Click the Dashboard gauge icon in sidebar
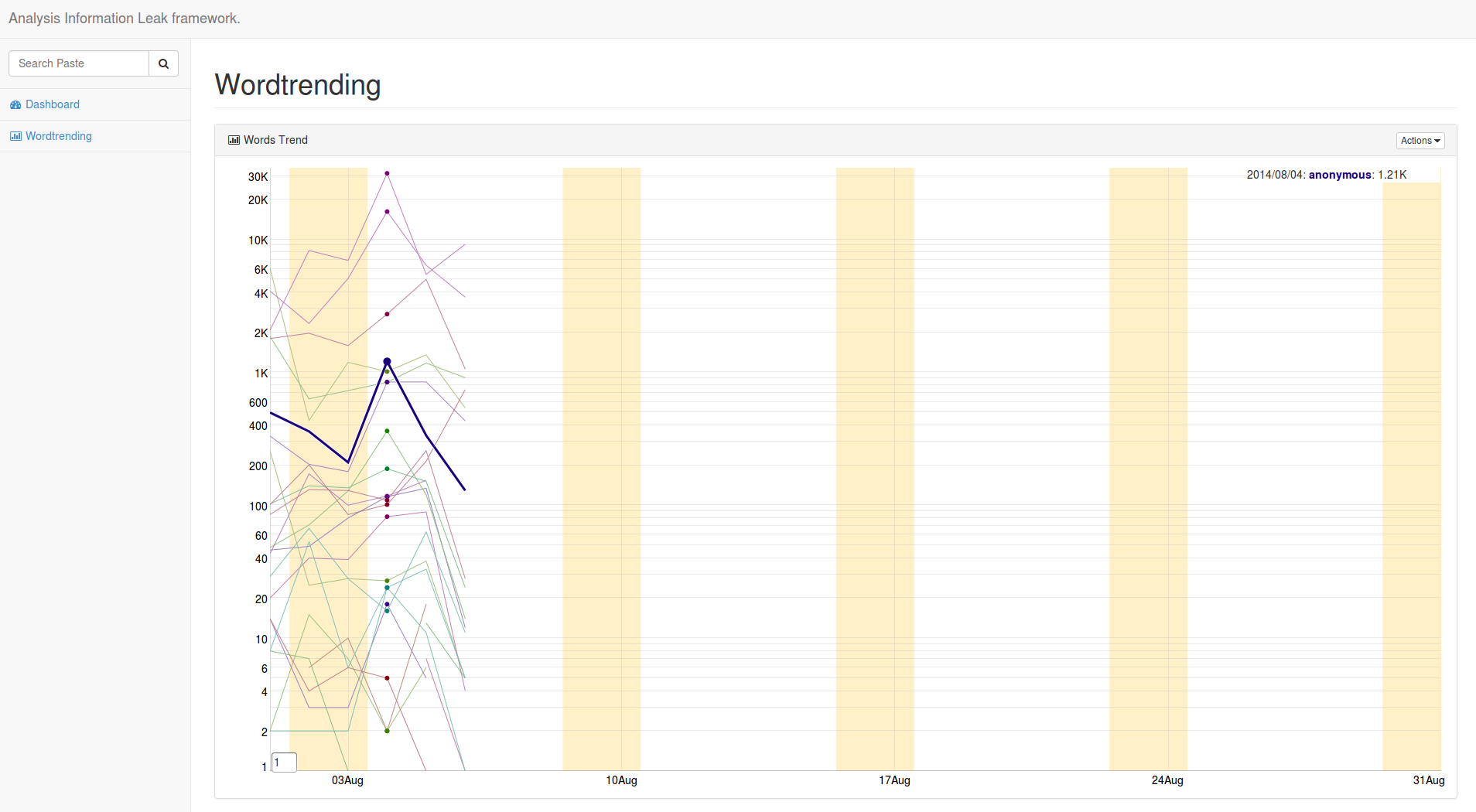 click(x=15, y=105)
